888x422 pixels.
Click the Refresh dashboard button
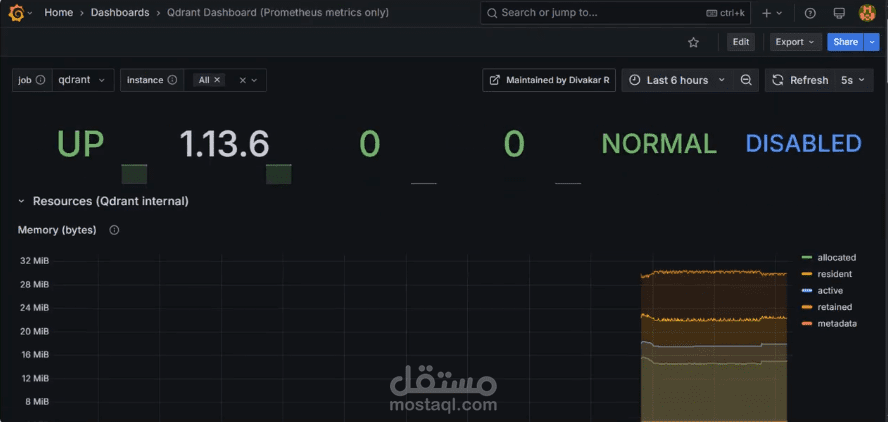pos(801,80)
